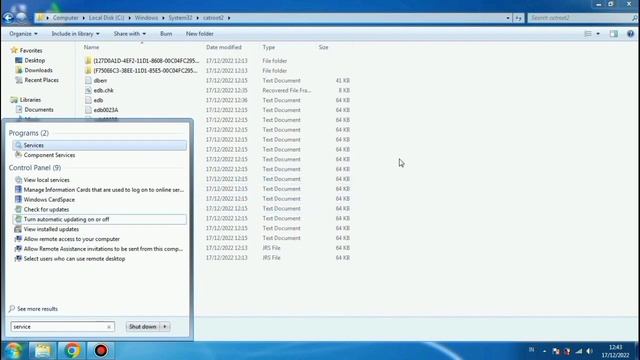Change view with the view icon
640x360 pixels.
[x=588, y=34]
